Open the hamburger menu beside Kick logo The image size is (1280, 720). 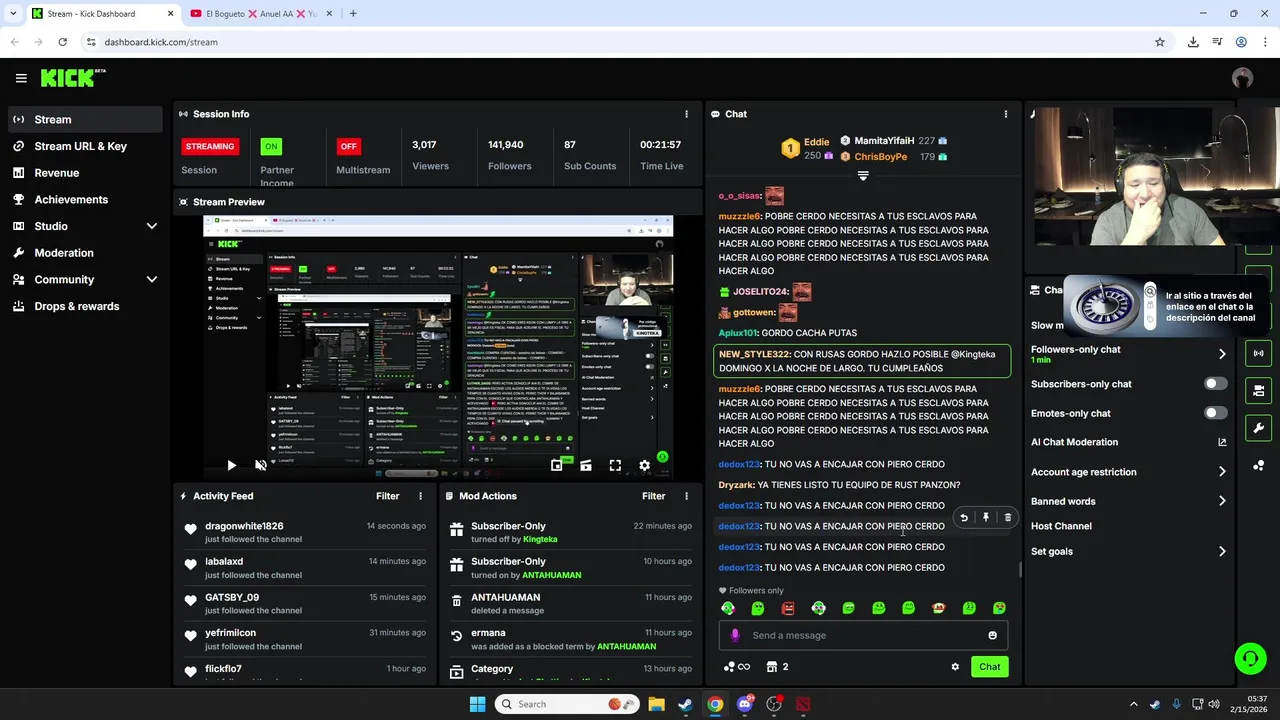coord(21,78)
